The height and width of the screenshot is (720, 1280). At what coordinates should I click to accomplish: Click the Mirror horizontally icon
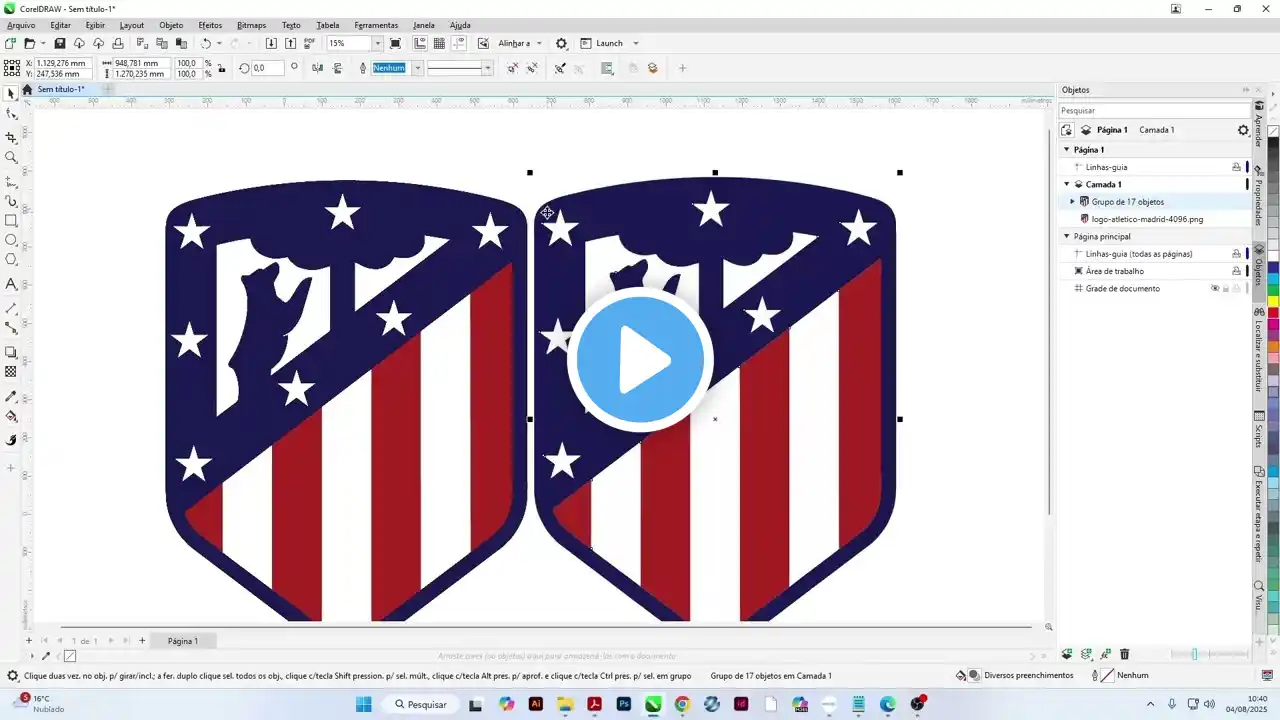click(x=317, y=68)
